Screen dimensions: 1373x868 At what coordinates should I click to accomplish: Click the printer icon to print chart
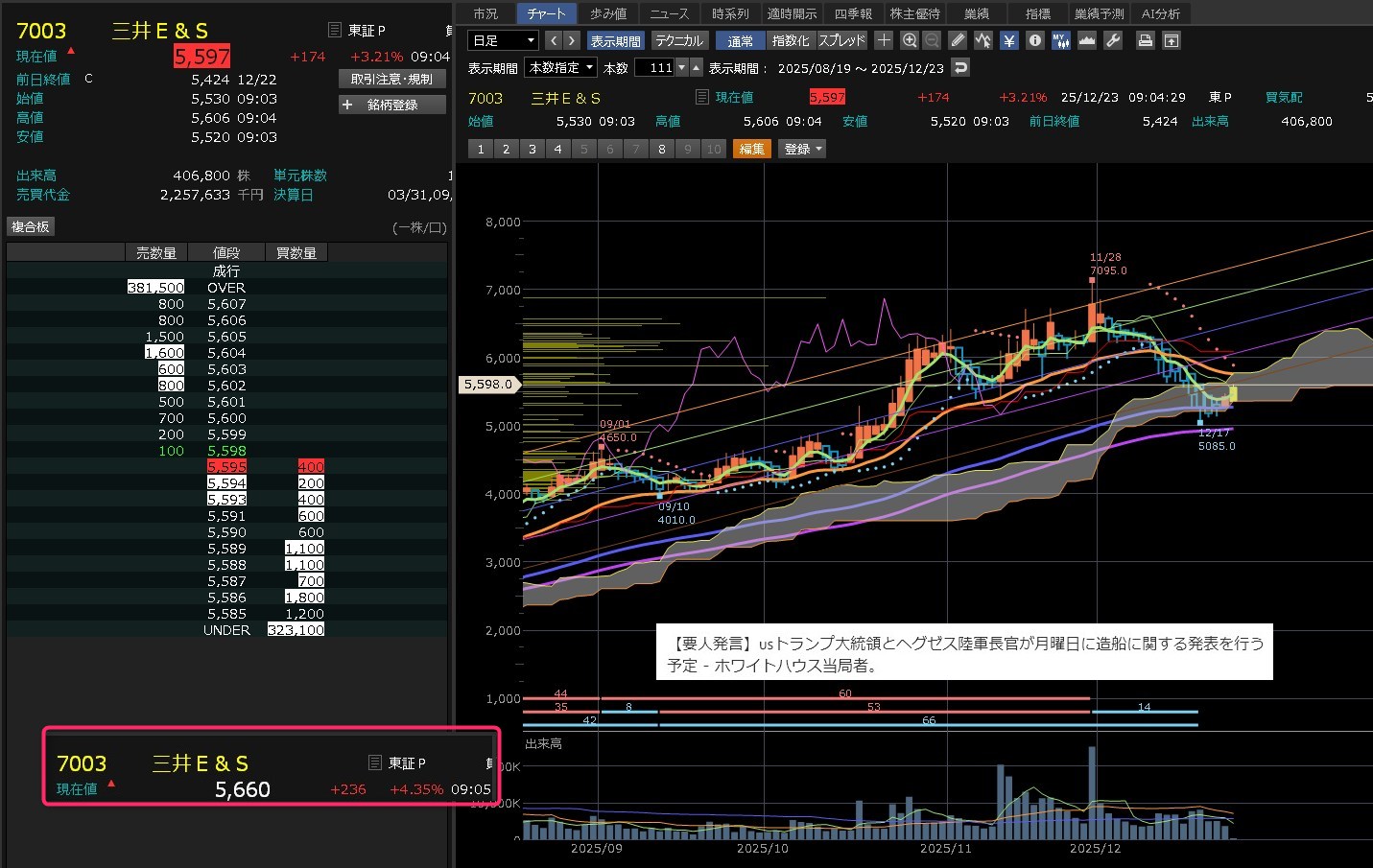1145,40
